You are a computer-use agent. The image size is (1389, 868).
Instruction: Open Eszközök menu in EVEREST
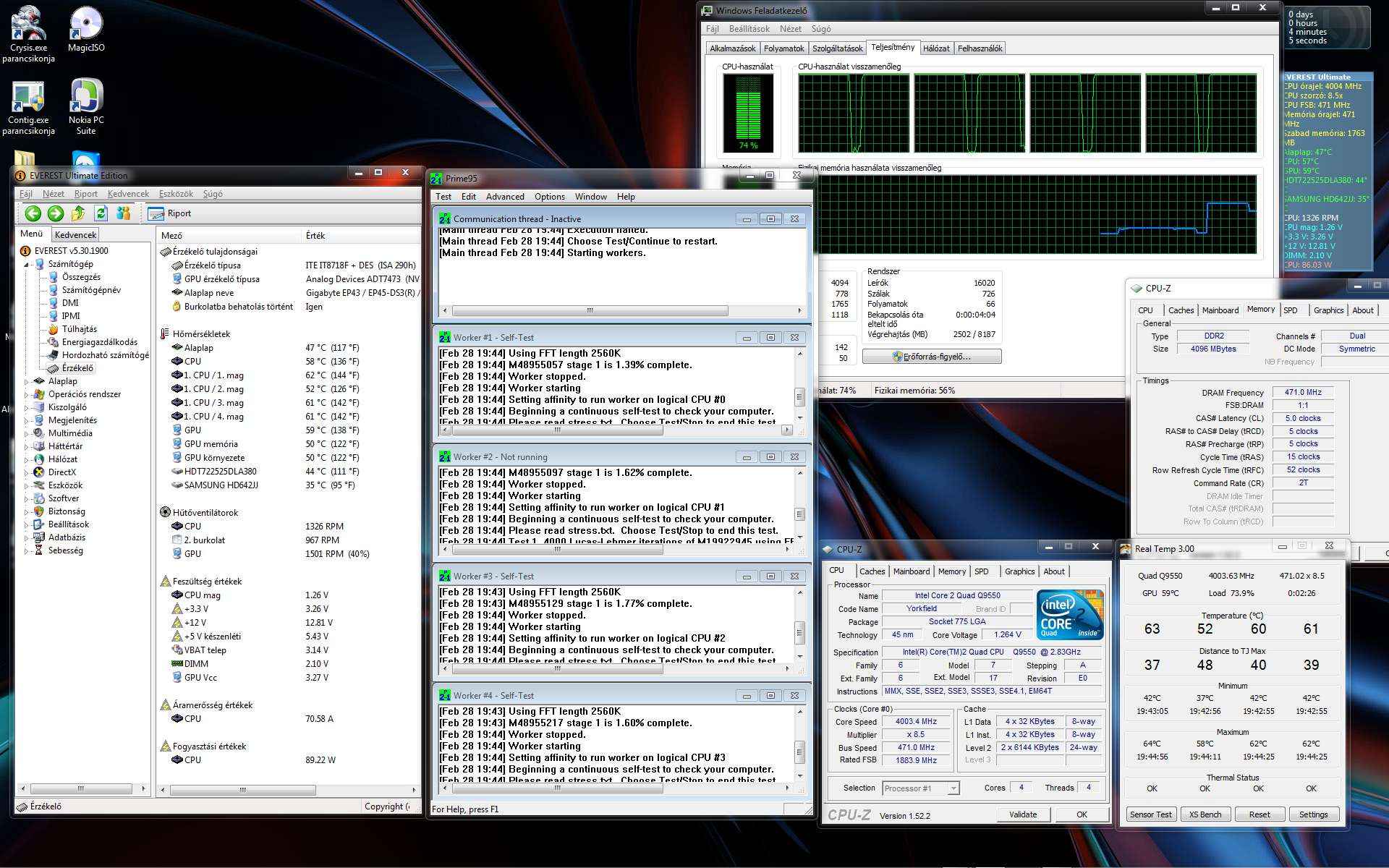click(176, 194)
